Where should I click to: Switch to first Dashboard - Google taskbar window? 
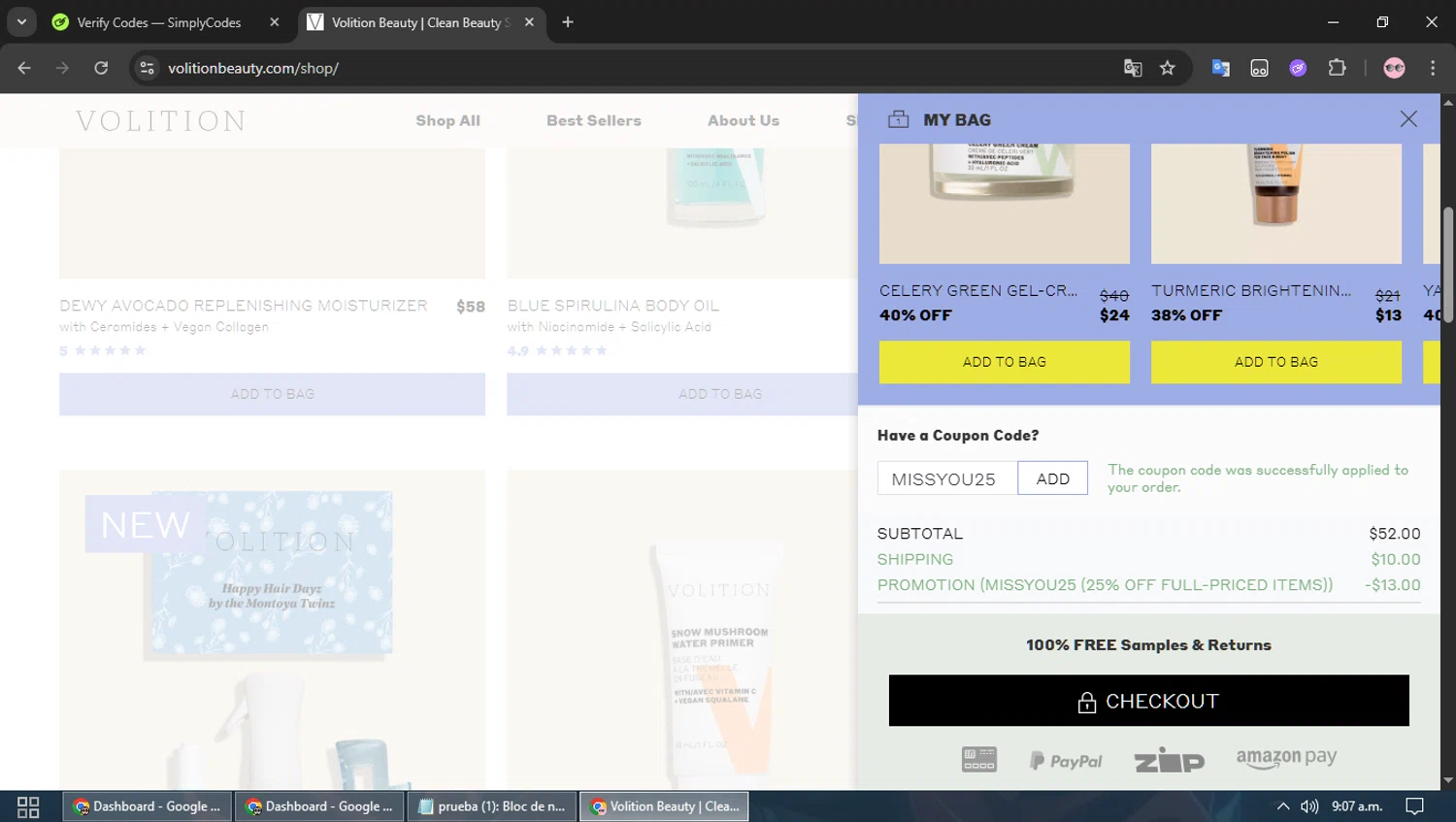pyautogui.click(x=148, y=806)
